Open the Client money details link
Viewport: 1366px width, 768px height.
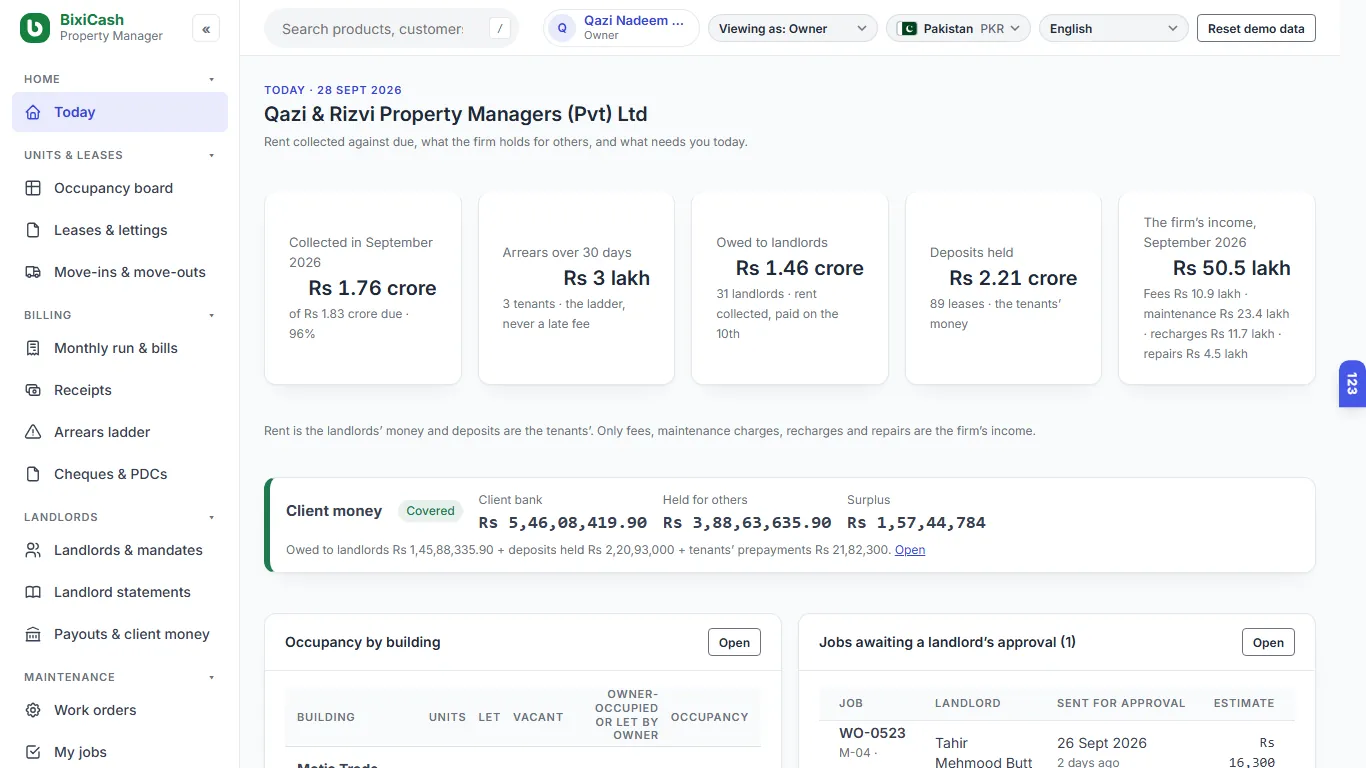[910, 550]
